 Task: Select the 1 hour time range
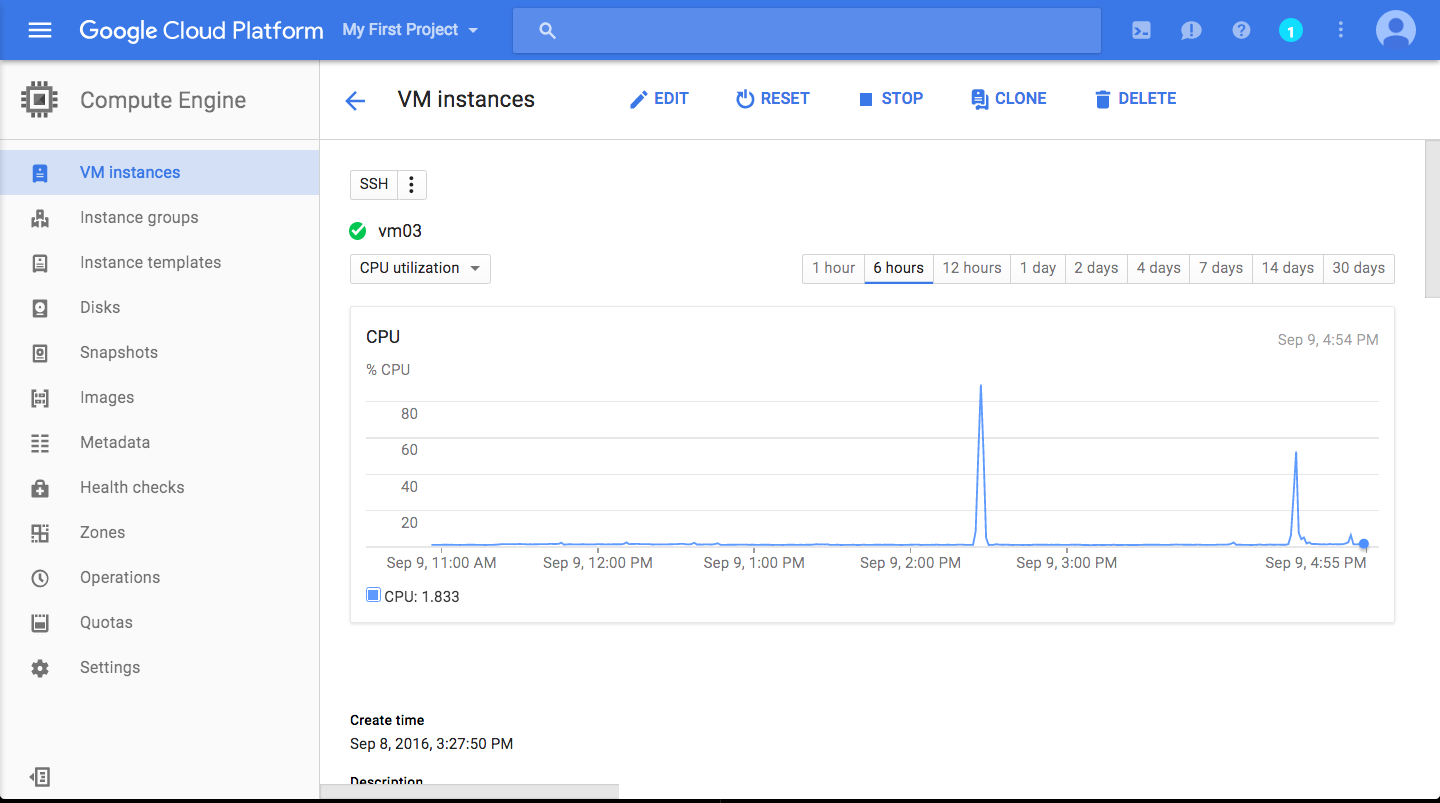click(x=833, y=268)
